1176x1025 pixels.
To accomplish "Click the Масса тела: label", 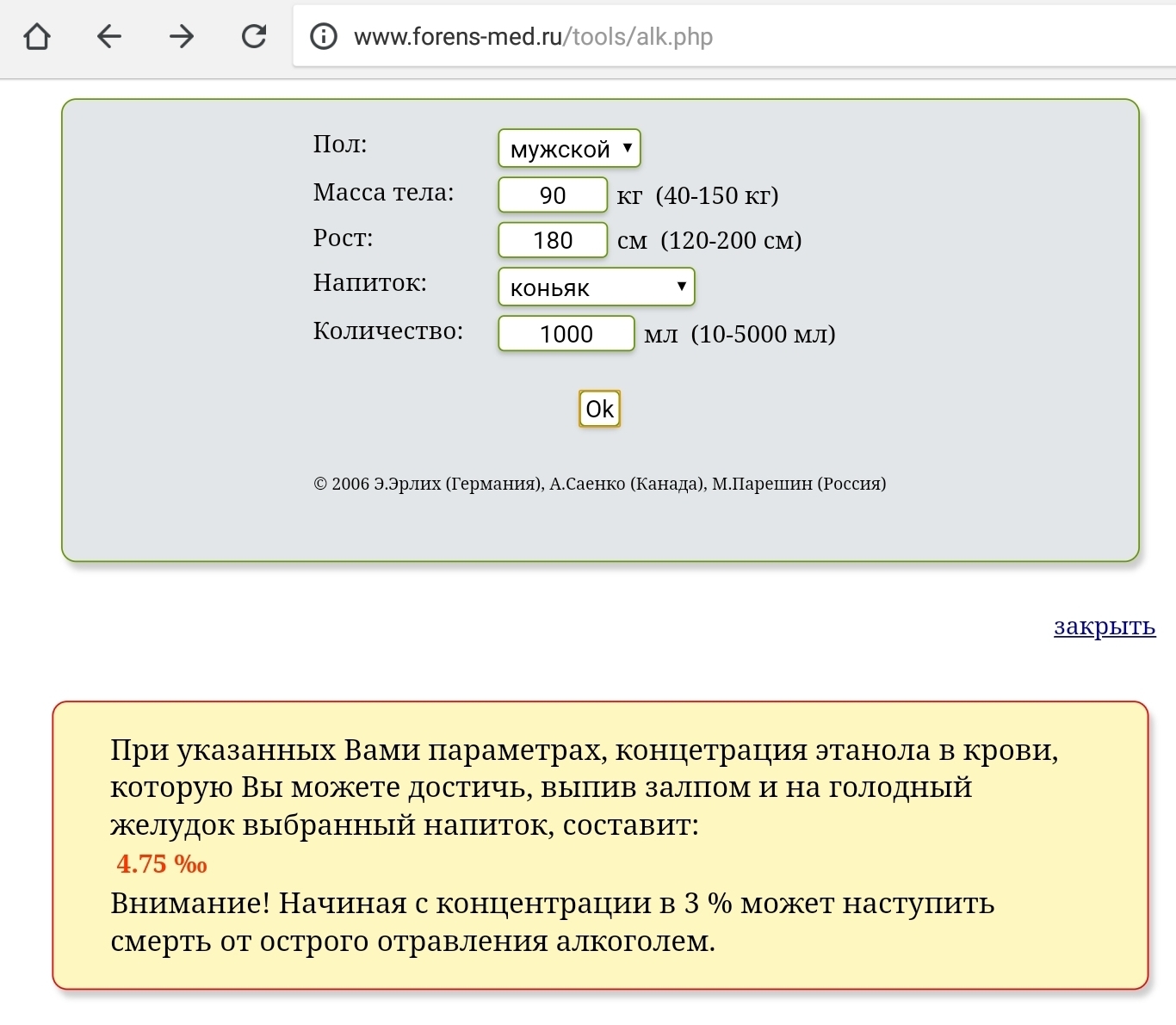I will pyautogui.click(x=384, y=192).
